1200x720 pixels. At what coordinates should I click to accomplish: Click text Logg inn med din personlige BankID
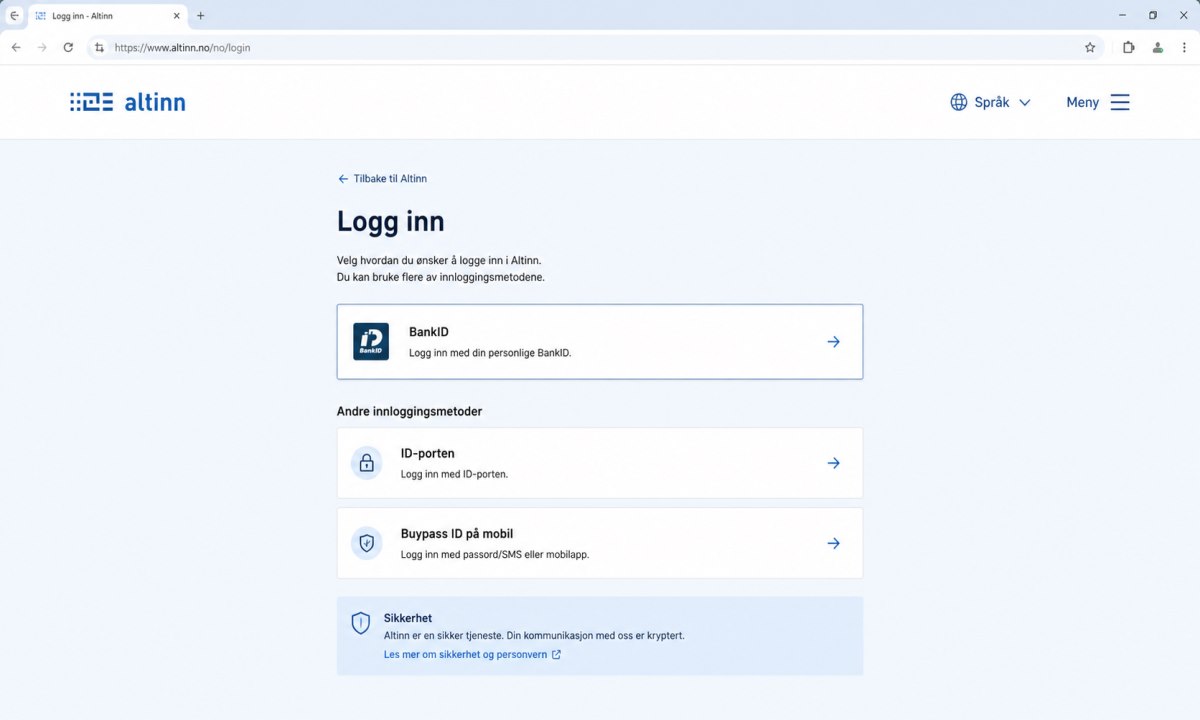pos(490,353)
